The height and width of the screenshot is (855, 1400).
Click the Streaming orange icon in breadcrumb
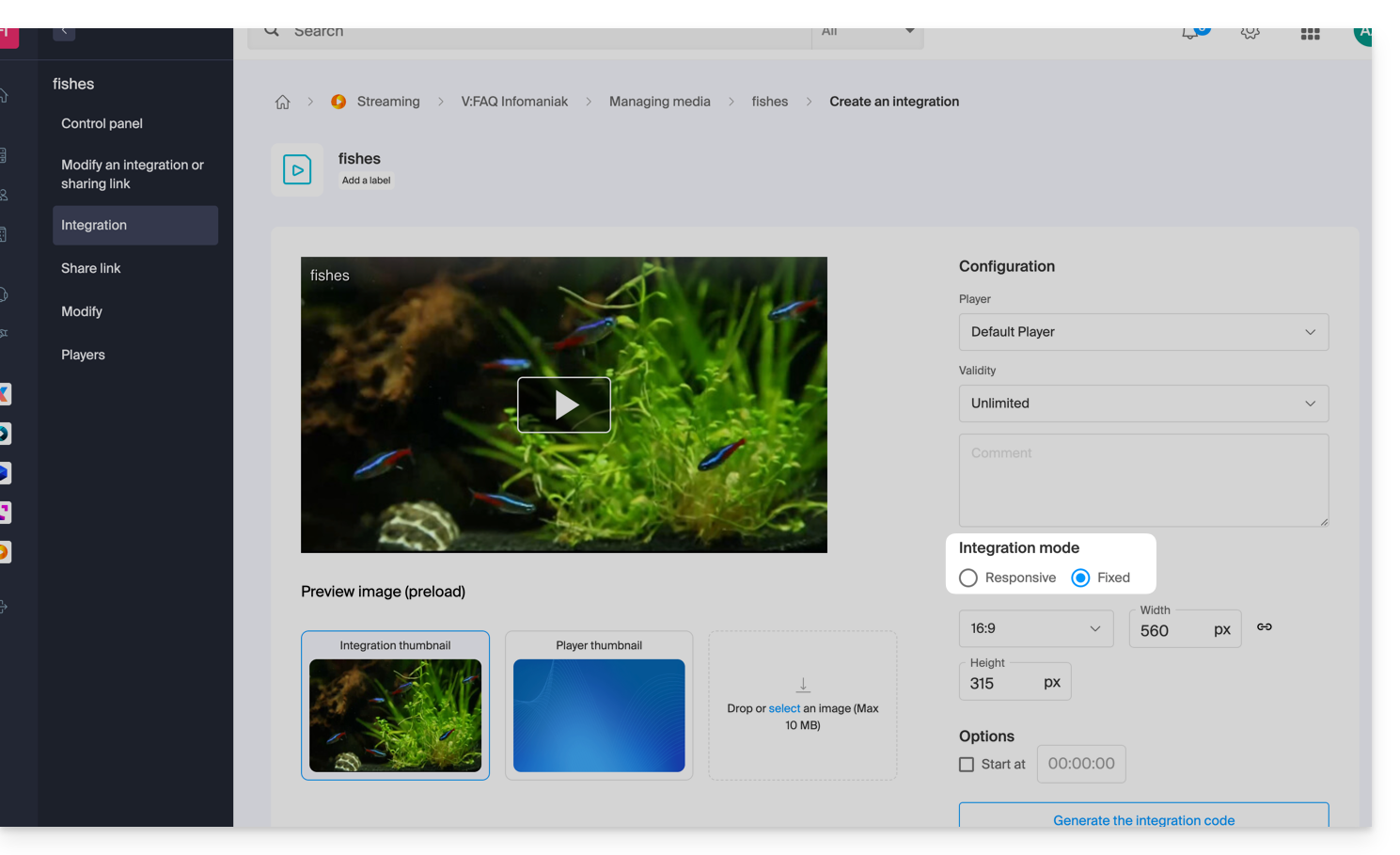[x=338, y=102]
